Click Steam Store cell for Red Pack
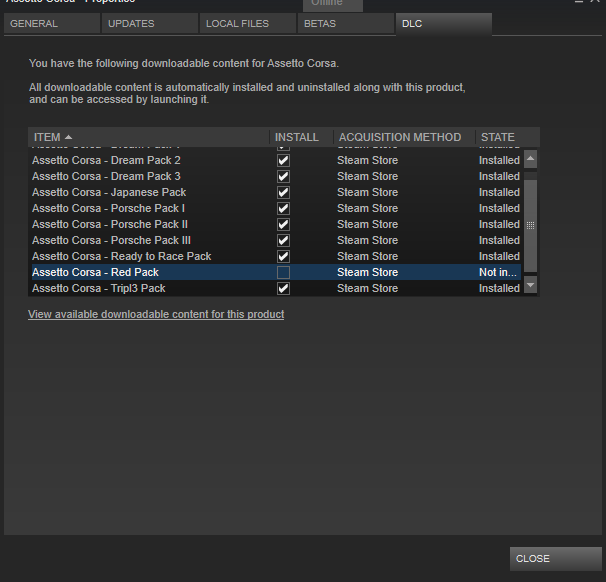The image size is (606, 582). click(368, 272)
